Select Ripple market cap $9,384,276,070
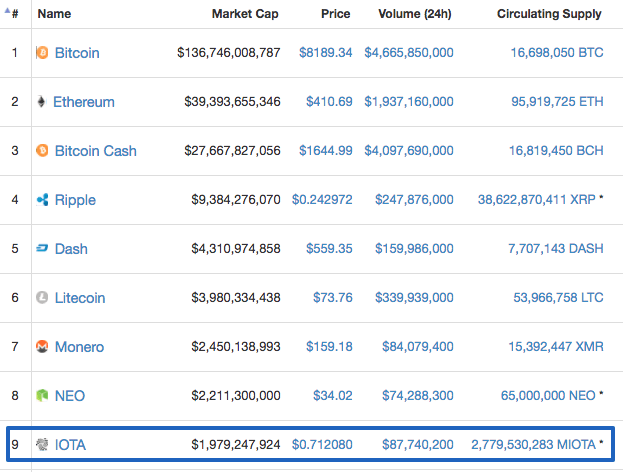Screen dimensions: 623x472 (x=236, y=199)
